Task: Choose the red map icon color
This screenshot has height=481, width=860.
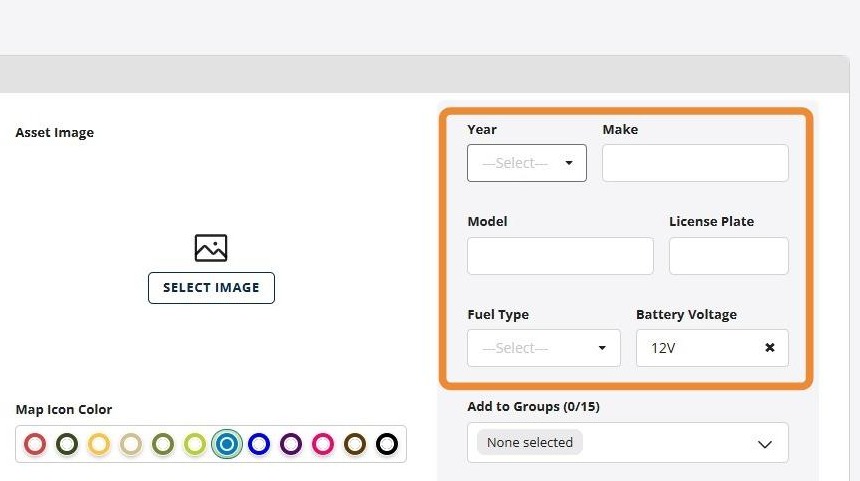Action: 35,444
